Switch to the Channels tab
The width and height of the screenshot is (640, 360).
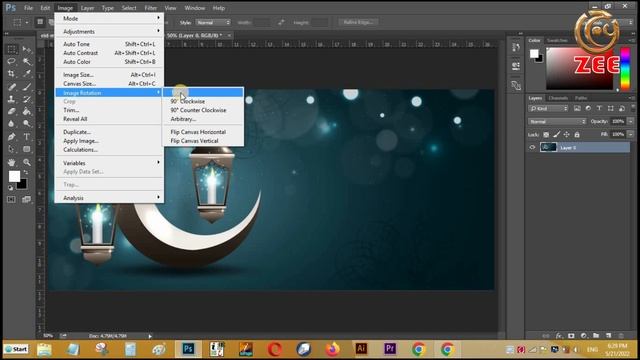[x=558, y=98]
